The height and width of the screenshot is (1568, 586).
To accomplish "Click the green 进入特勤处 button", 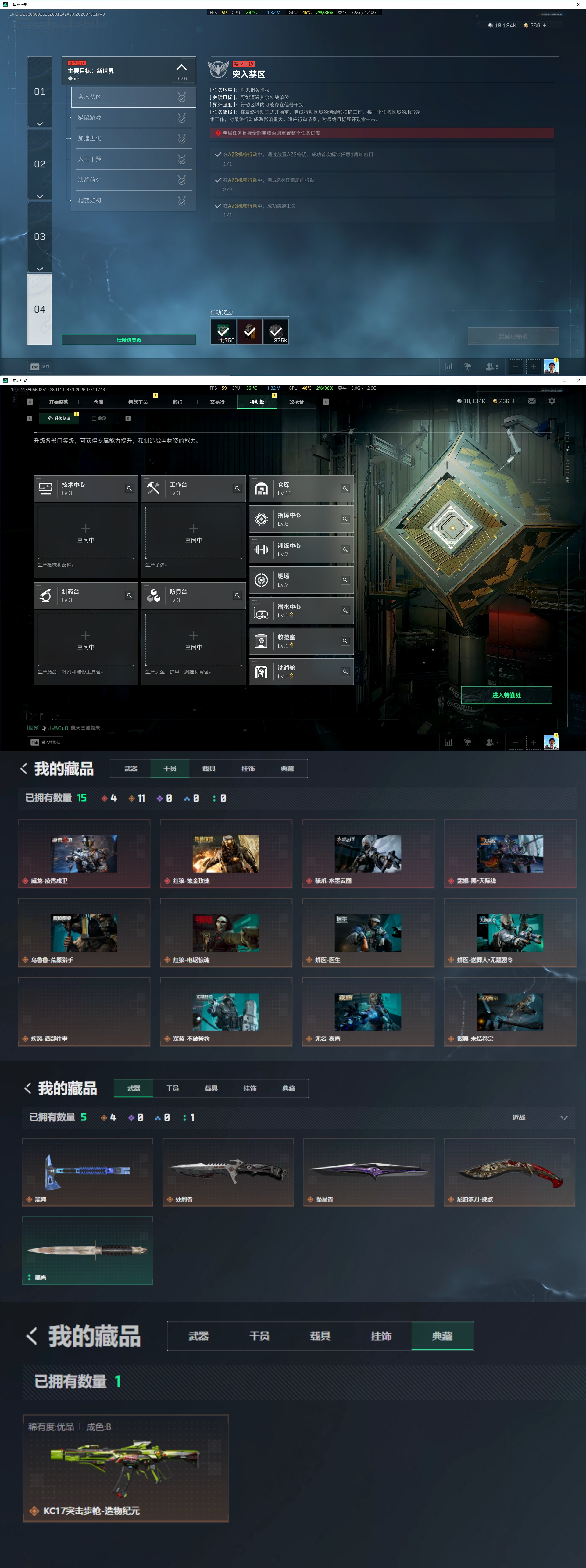I will [506, 695].
